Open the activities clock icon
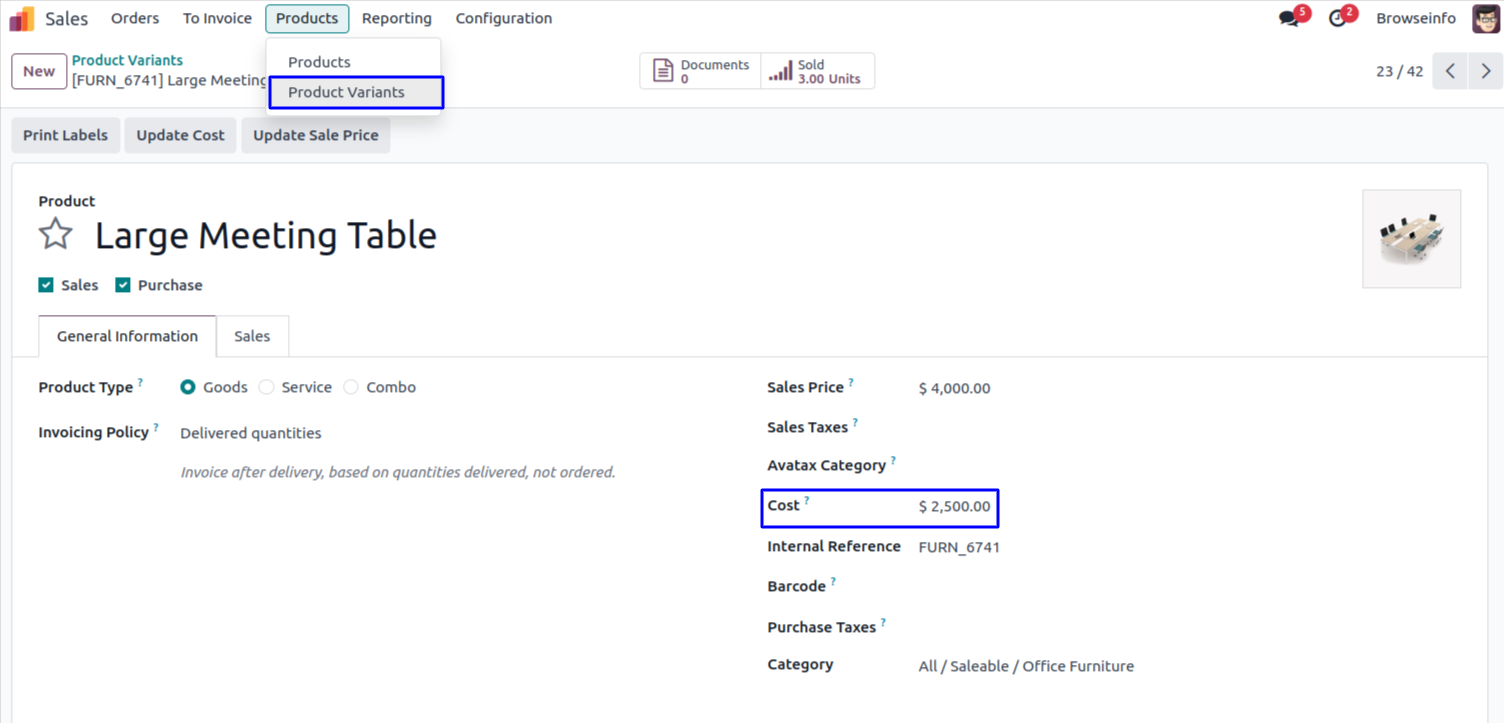This screenshot has width=1504, height=723. tap(1337, 19)
